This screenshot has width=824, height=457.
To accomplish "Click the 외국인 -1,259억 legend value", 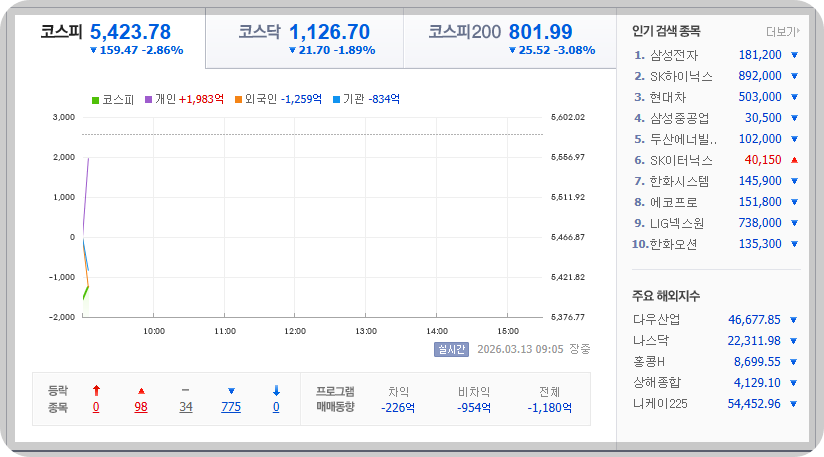I will (301, 99).
